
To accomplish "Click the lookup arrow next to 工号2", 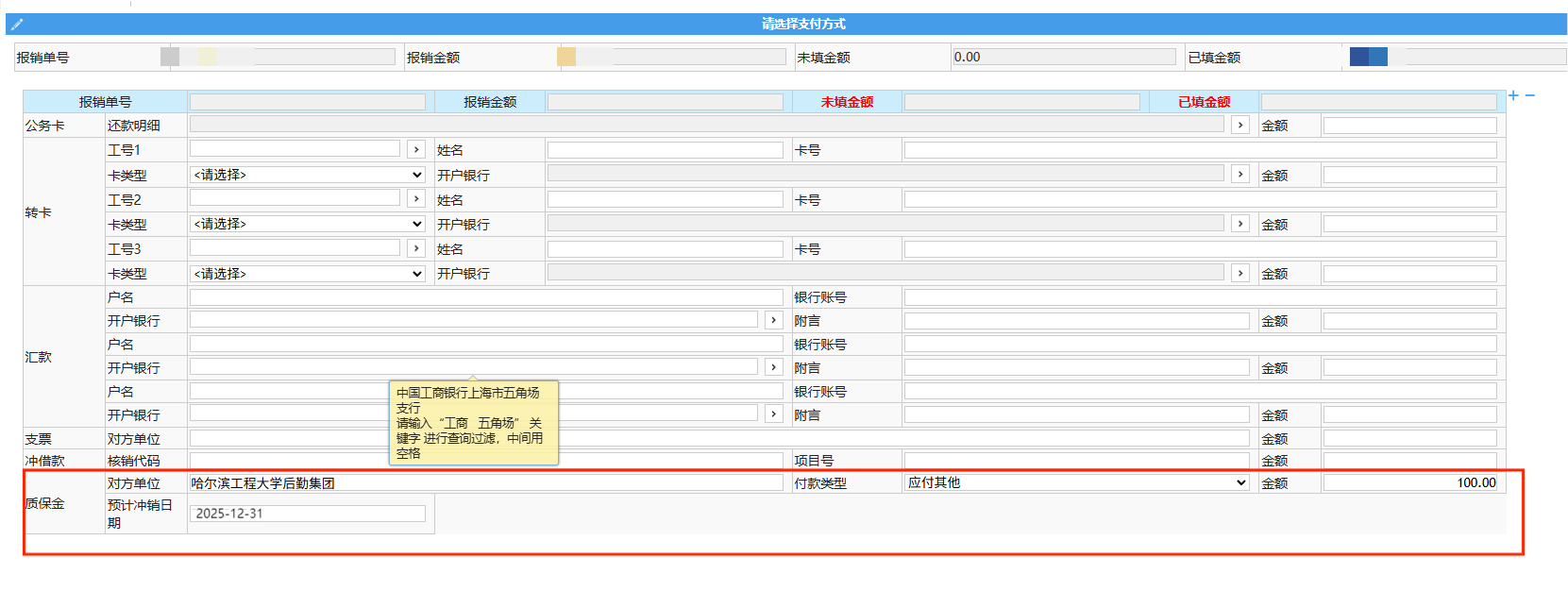I will pos(416,198).
